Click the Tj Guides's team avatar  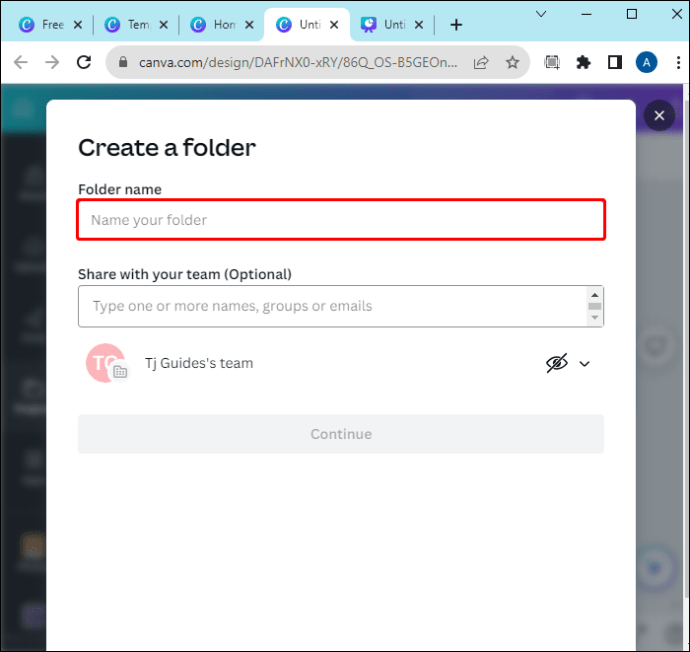106,363
